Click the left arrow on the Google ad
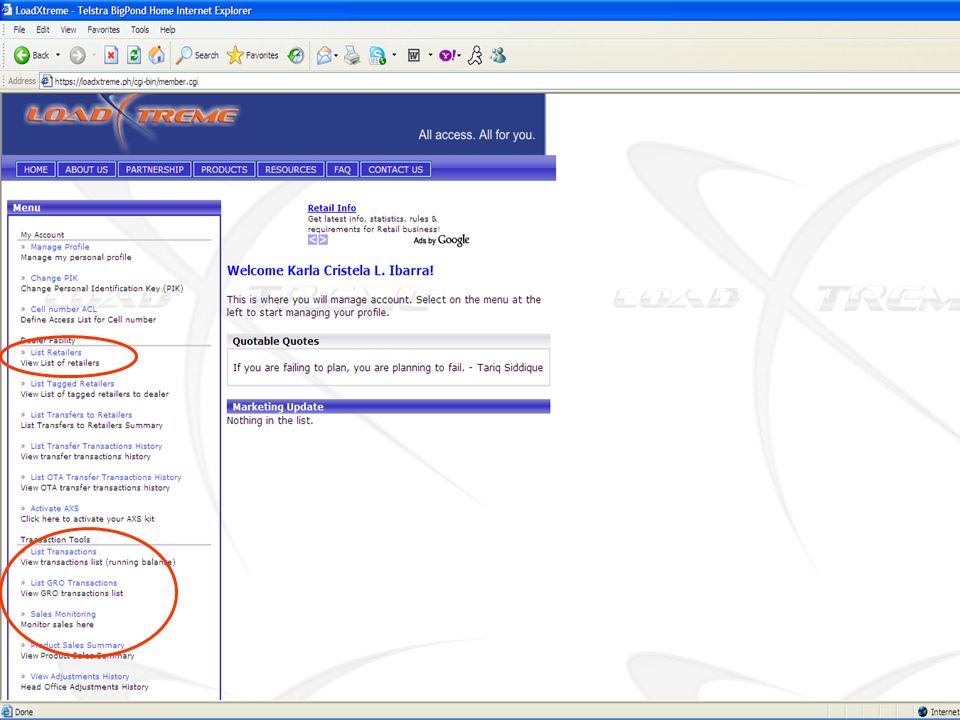Screen dimensions: 960x720 pos(312,240)
